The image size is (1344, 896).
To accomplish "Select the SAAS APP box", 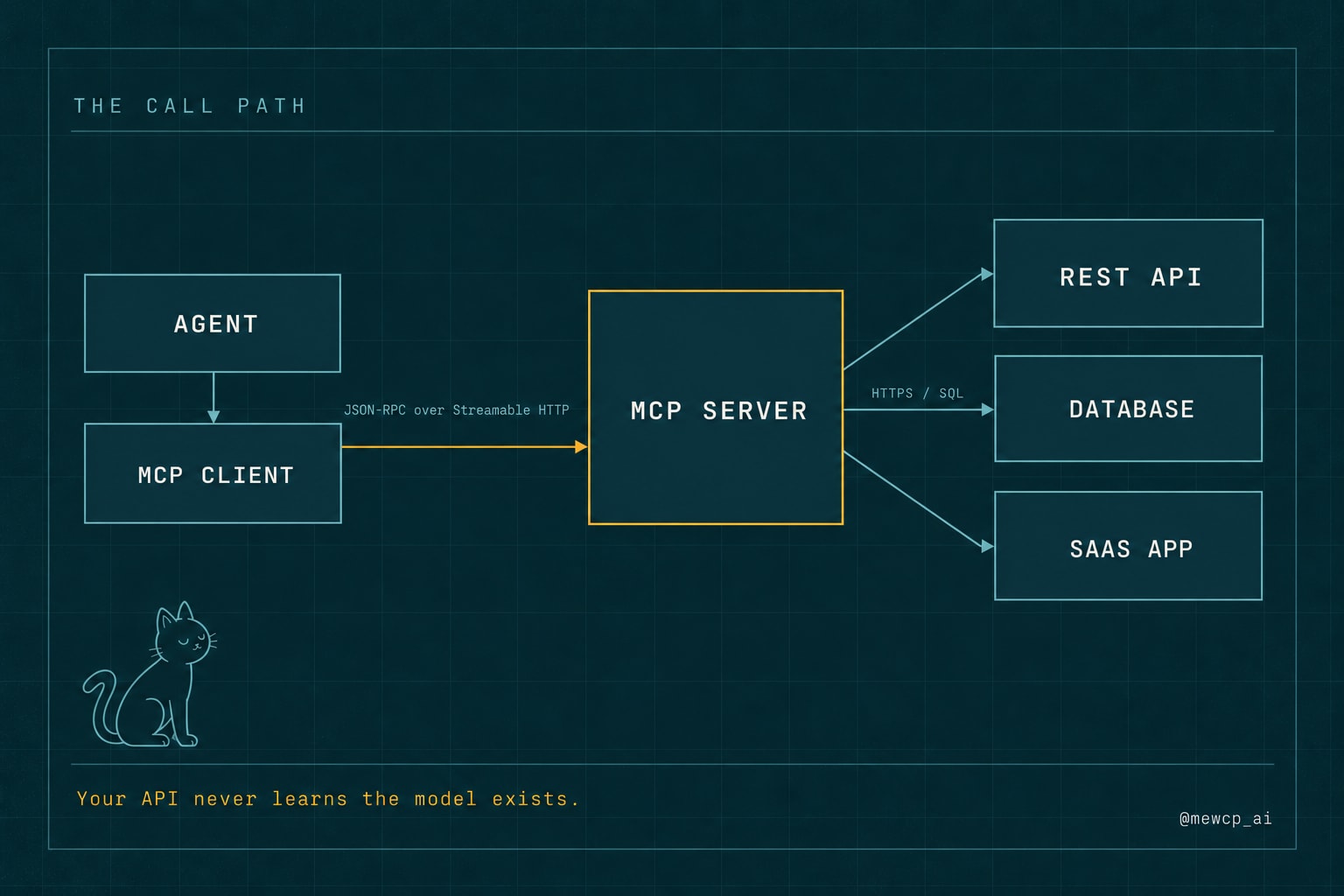I will [x=1129, y=546].
